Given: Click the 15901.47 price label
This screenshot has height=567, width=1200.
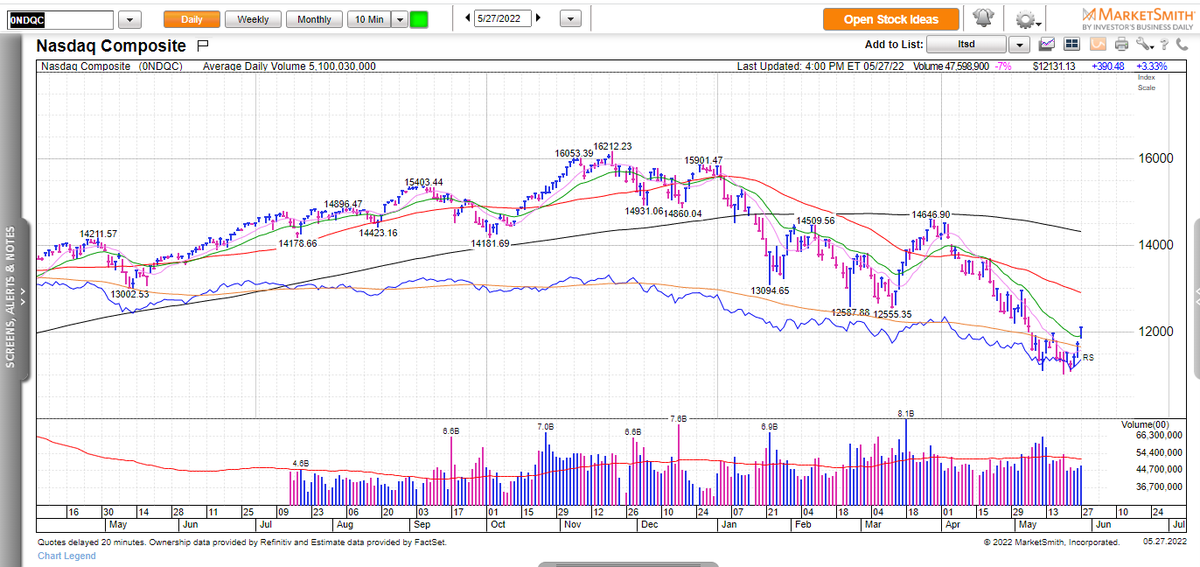Looking at the screenshot, I should [703, 160].
